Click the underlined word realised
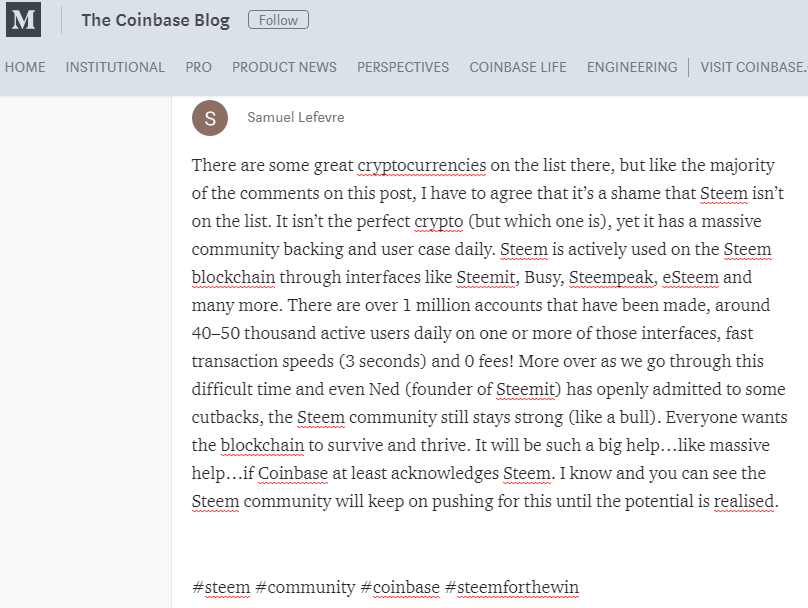808x608 pixels. click(x=744, y=501)
